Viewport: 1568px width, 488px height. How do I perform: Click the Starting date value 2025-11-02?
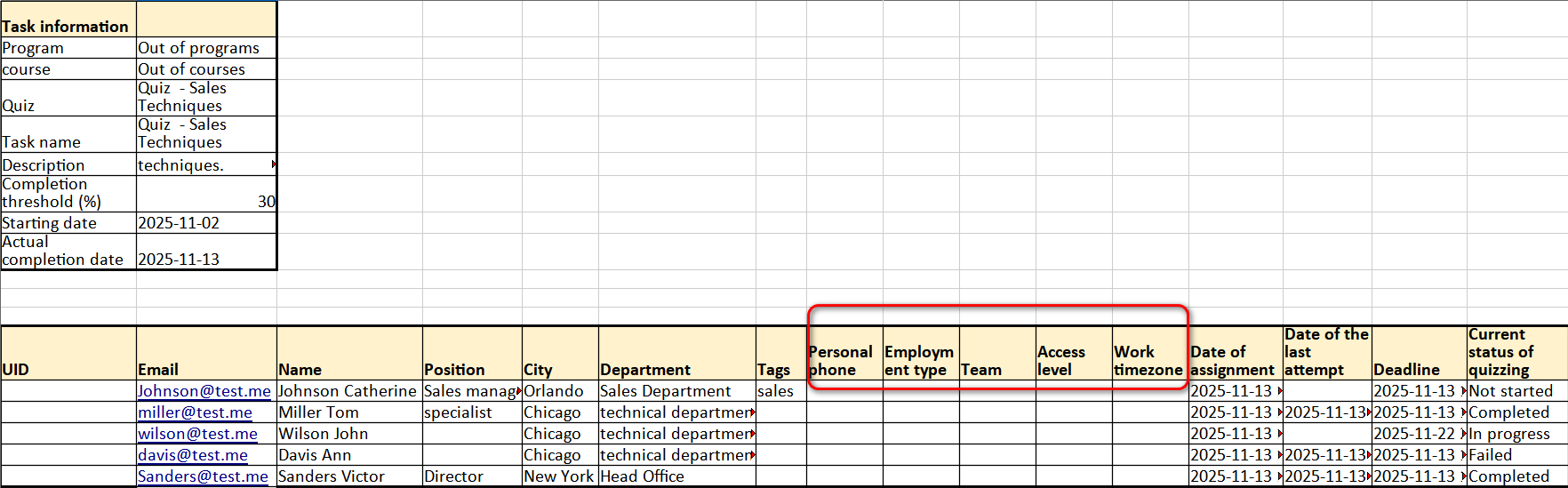(x=206, y=223)
